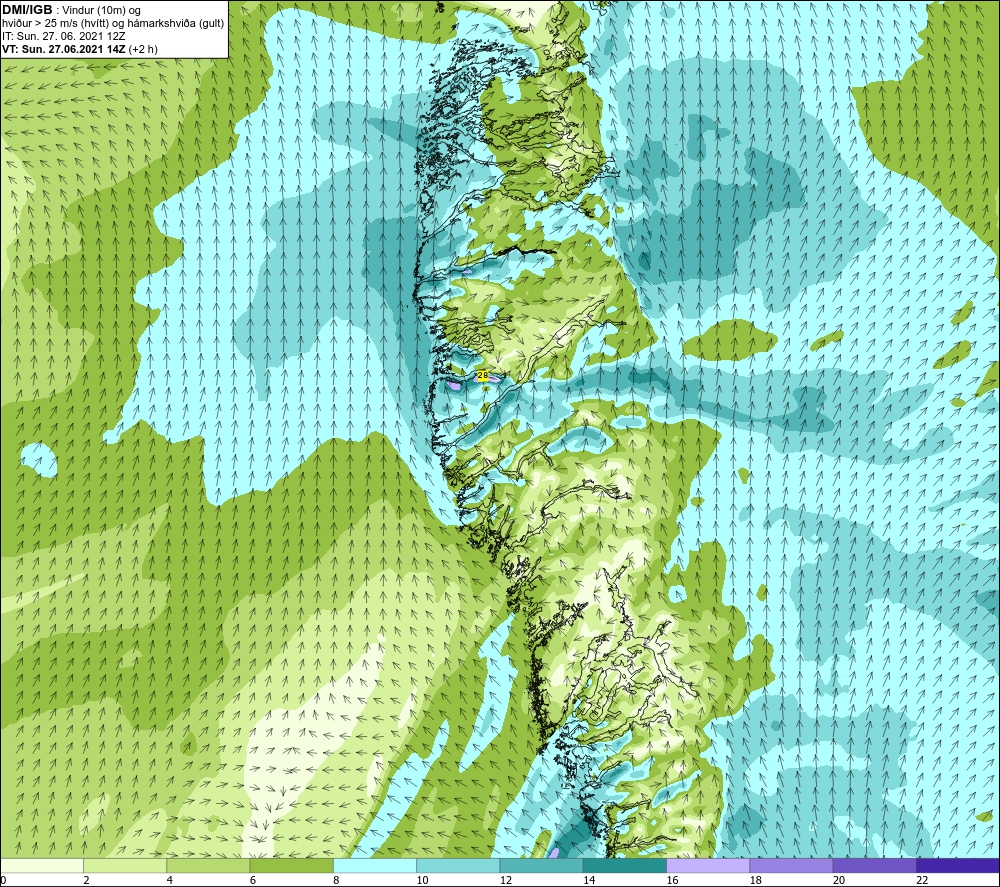The width and height of the screenshot is (1000, 887).
Task: Select the 8–10 m/s pale cyan swatch
Action: tap(375, 865)
